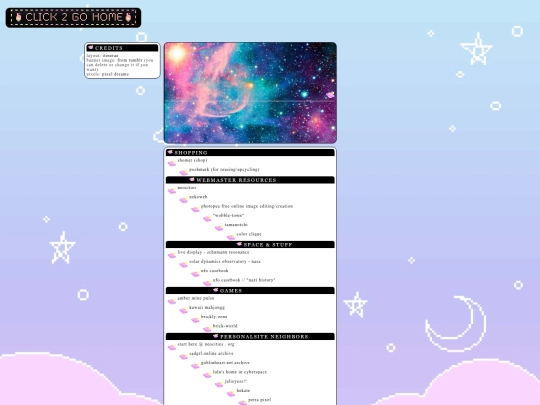Open the kawaii mahjongg link
The image size is (540, 405).
coord(207,308)
